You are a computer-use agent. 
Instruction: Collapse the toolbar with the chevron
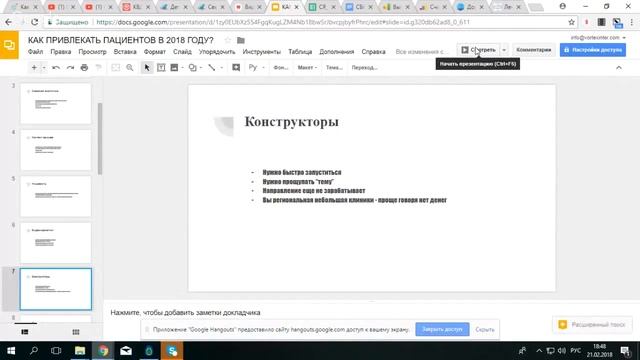619,68
